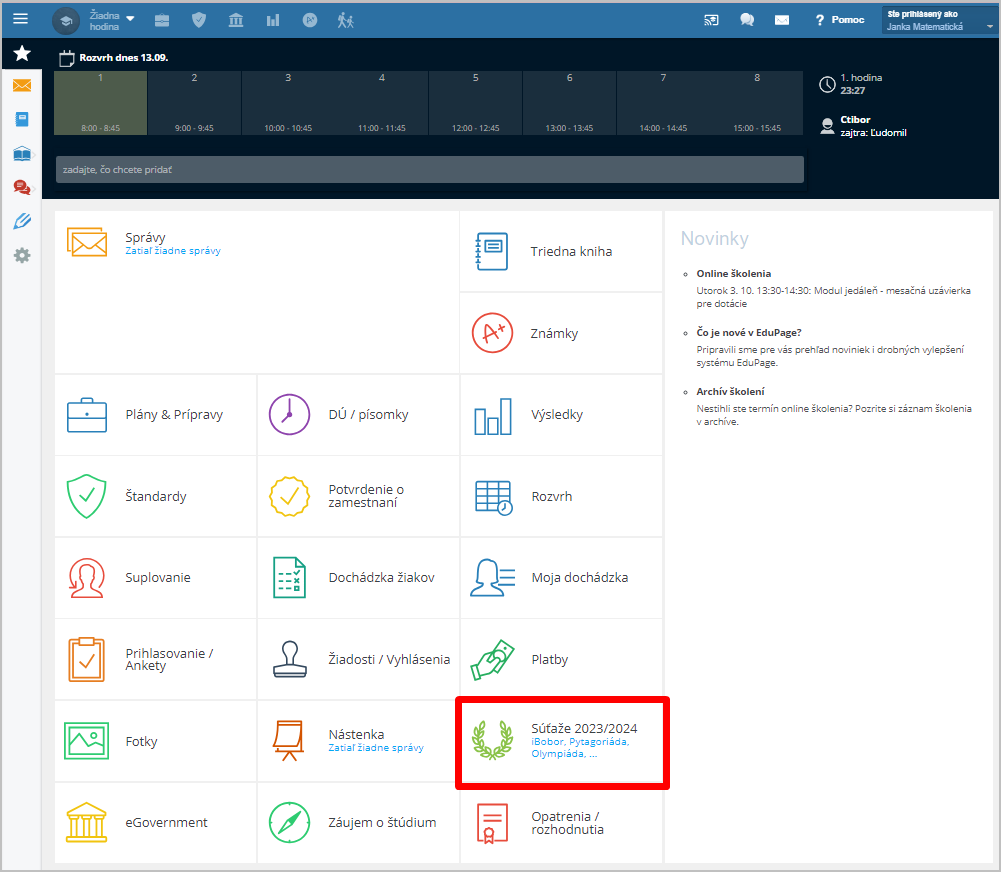Screen dimensions: 1001x872
Task: Open the Správy messages tile
Action: [257, 292]
